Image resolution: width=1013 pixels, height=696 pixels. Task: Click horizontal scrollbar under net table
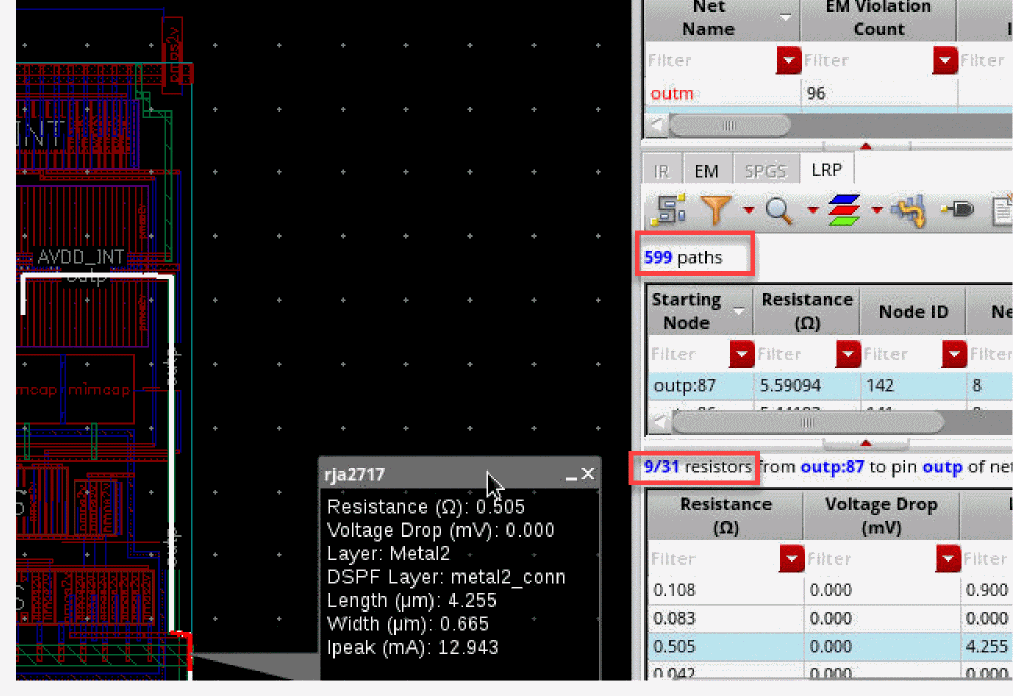[x=730, y=126]
